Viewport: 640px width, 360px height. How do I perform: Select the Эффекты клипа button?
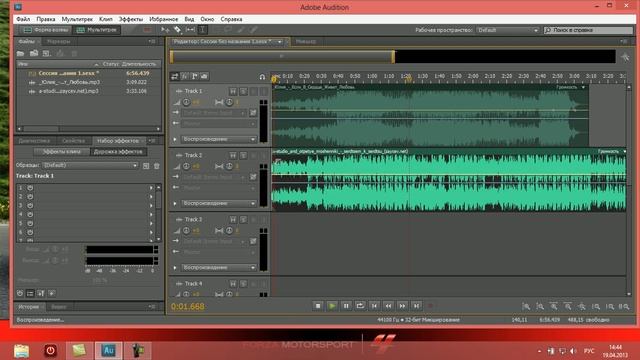62,151
